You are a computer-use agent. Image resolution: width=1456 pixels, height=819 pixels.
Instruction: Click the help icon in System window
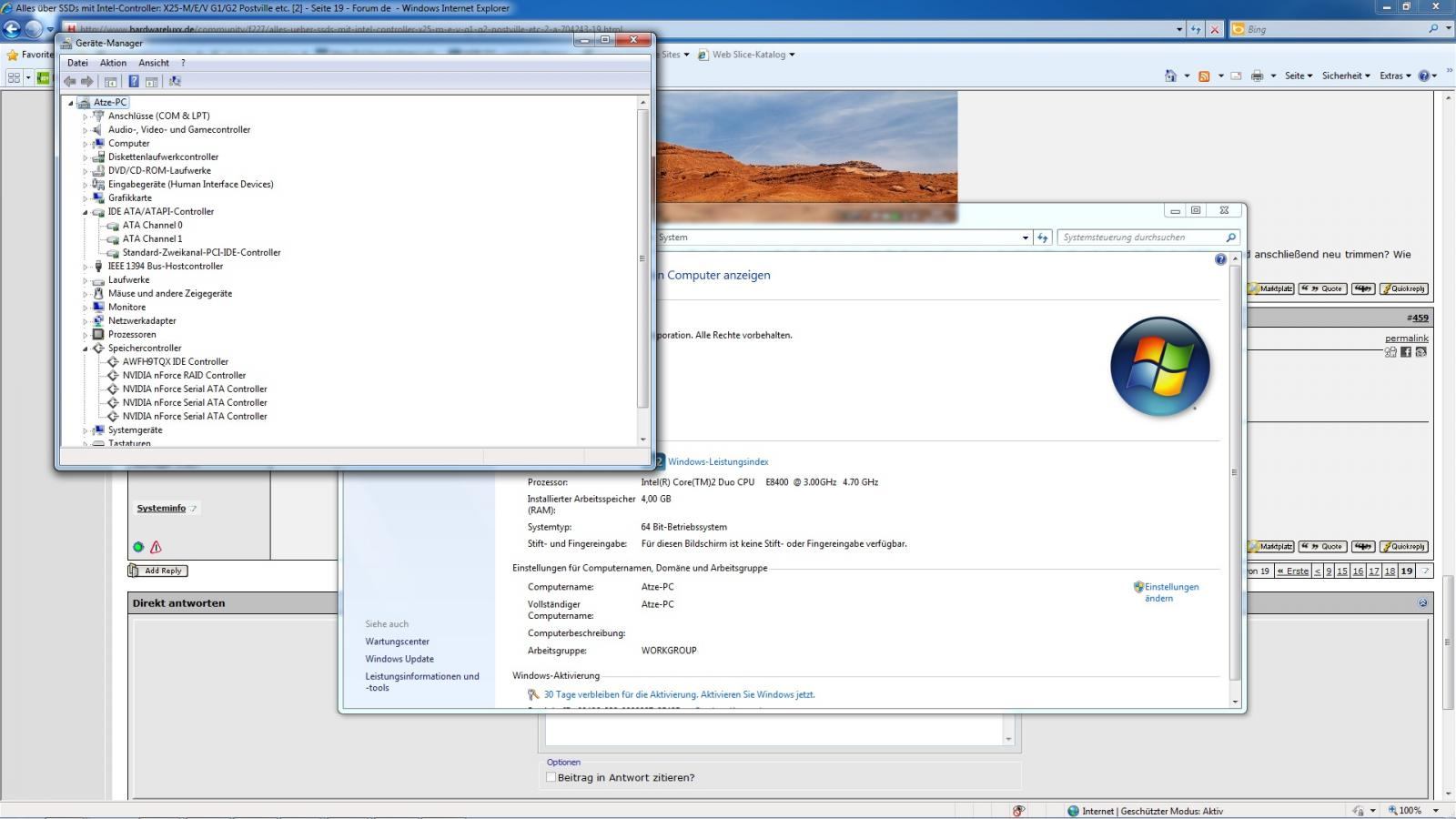pyautogui.click(x=1220, y=259)
